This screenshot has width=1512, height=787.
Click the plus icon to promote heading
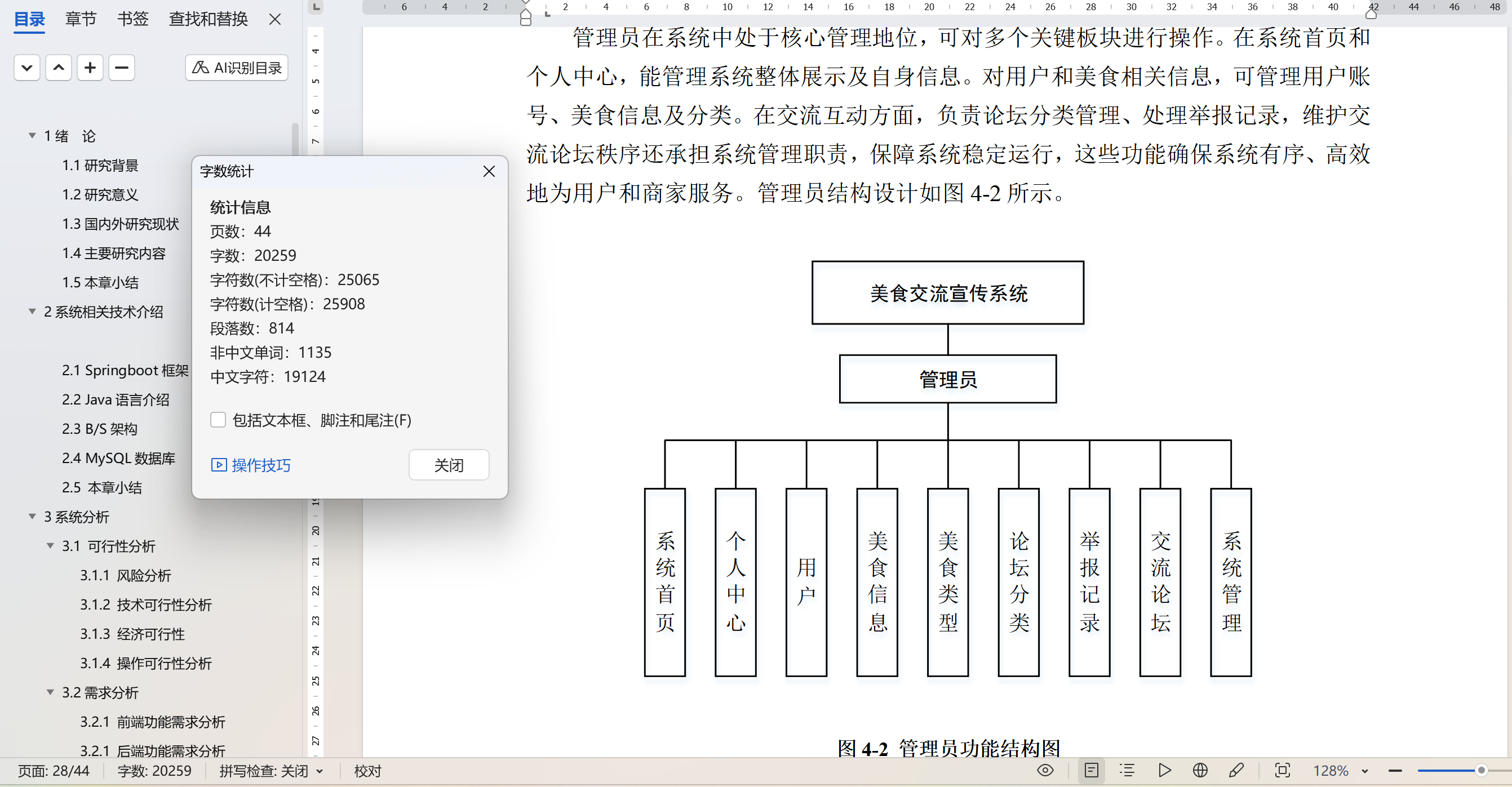pyautogui.click(x=90, y=68)
